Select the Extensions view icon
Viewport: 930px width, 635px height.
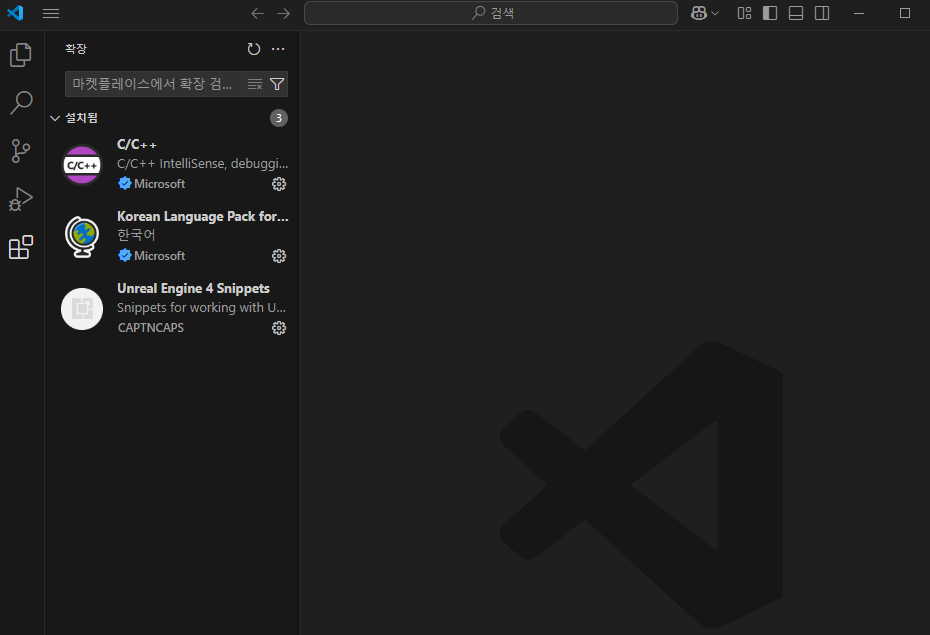pyautogui.click(x=21, y=247)
